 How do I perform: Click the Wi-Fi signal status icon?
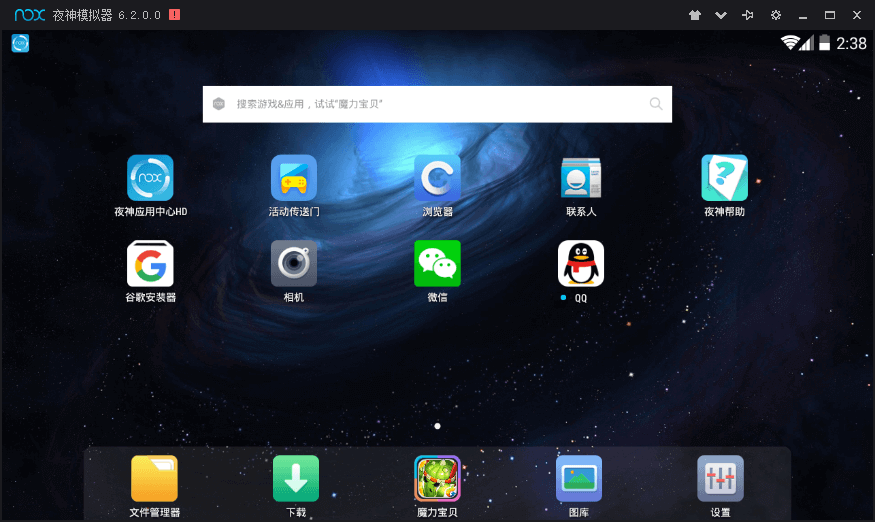pyautogui.click(x=790, y=42)
